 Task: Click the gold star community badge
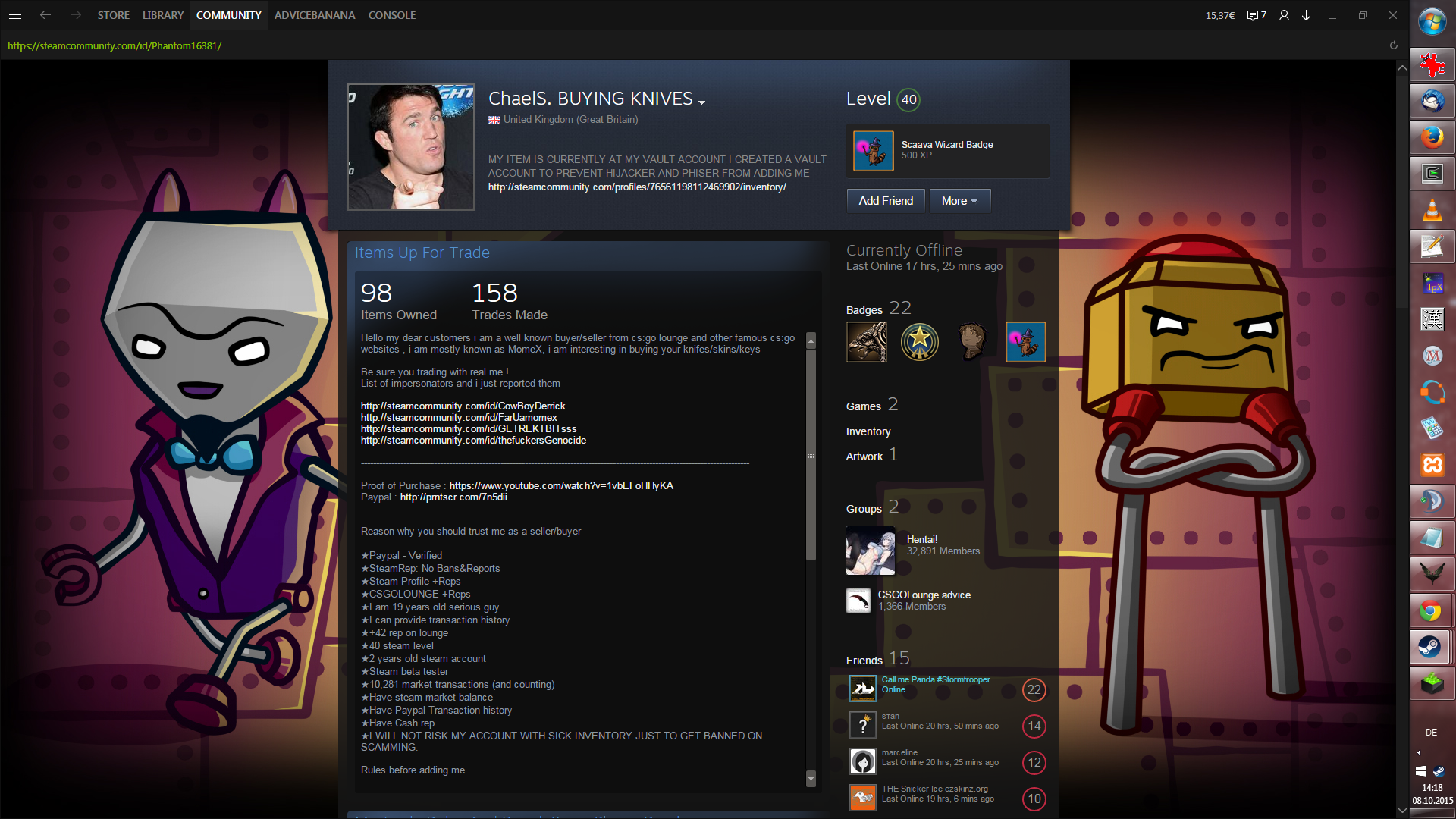[x=919, y=342]
